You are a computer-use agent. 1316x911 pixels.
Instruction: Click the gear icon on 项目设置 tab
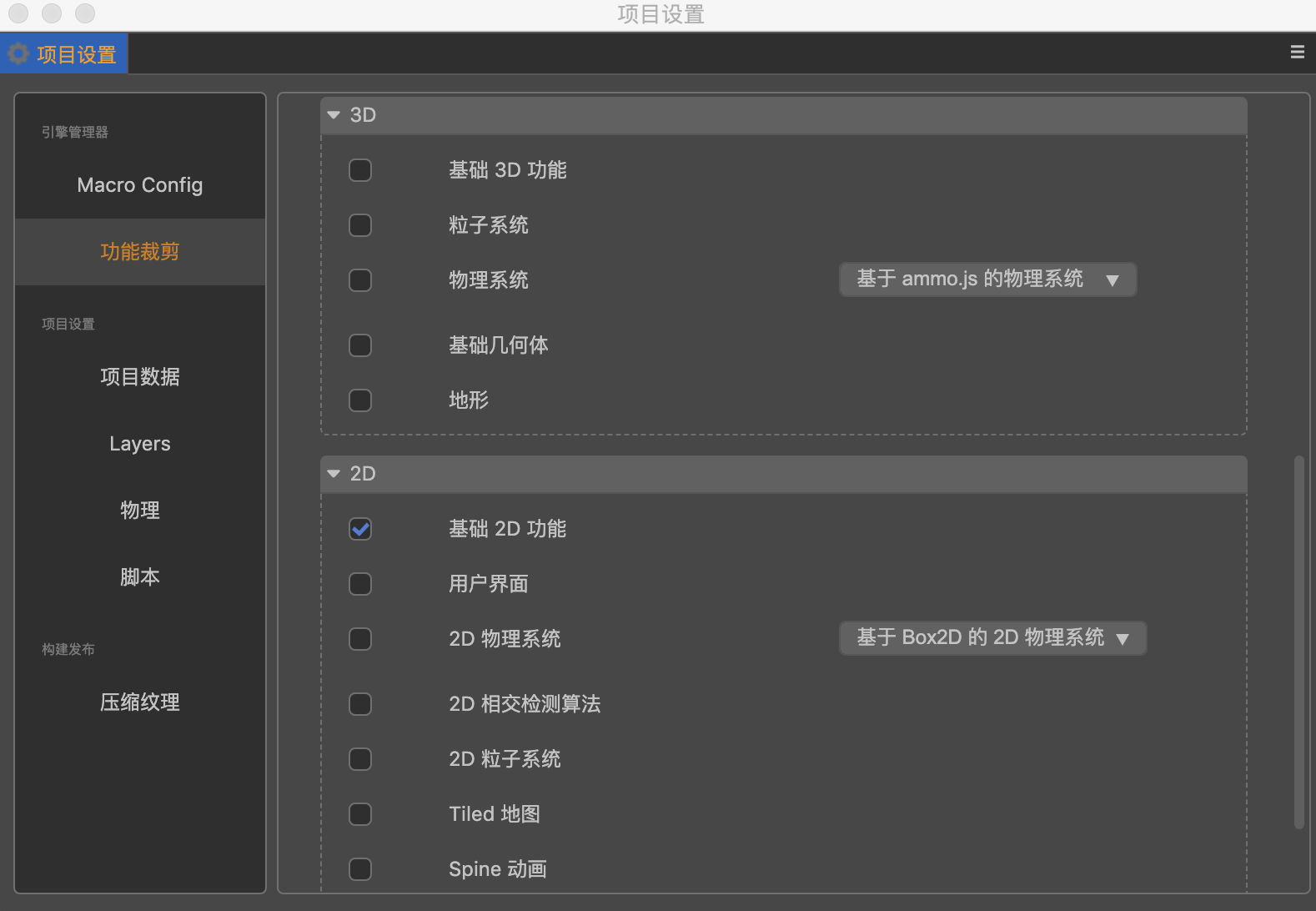point(18,54)
